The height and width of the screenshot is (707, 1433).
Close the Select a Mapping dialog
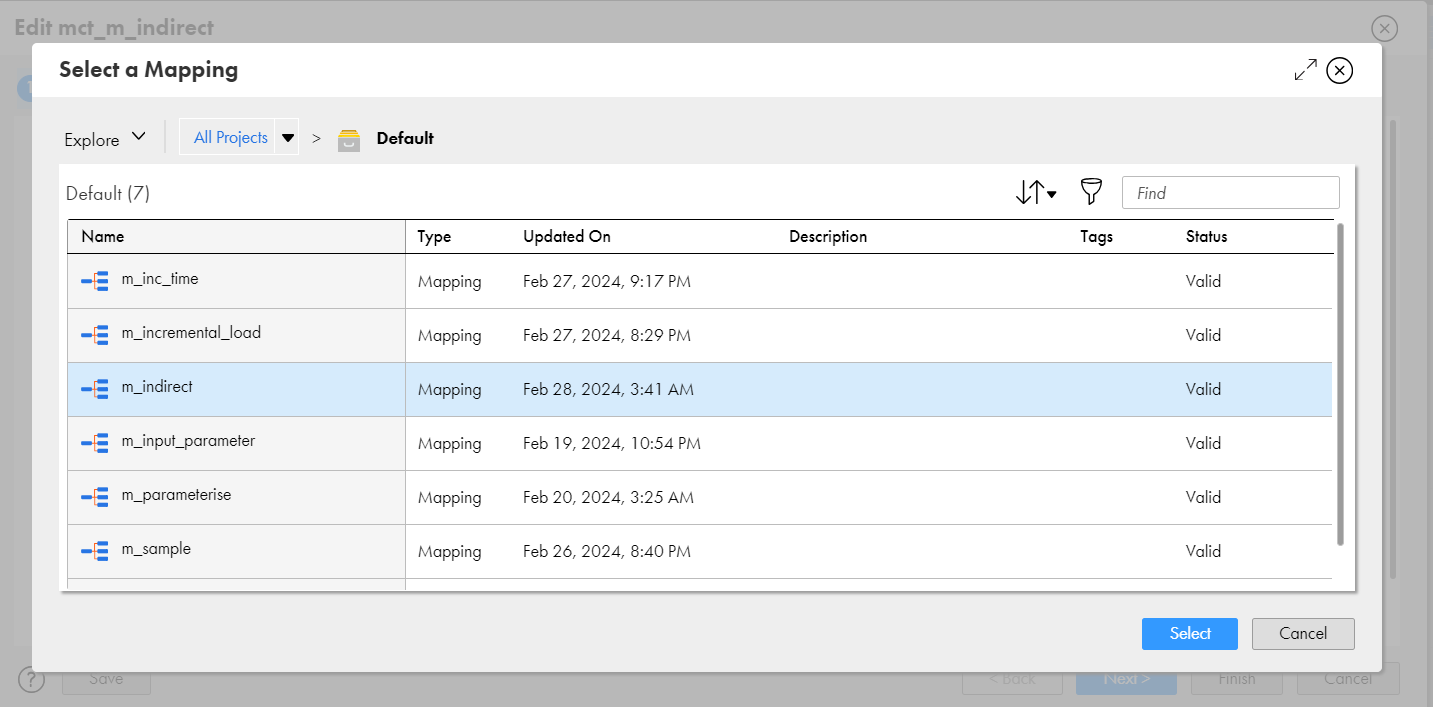pyautogui.click(x=1340, y=70)
